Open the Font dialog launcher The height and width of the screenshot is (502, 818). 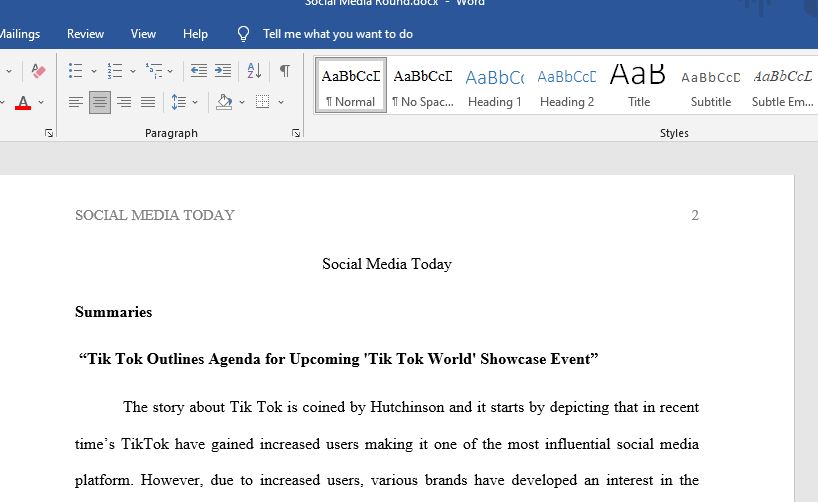tap(49, 133)
